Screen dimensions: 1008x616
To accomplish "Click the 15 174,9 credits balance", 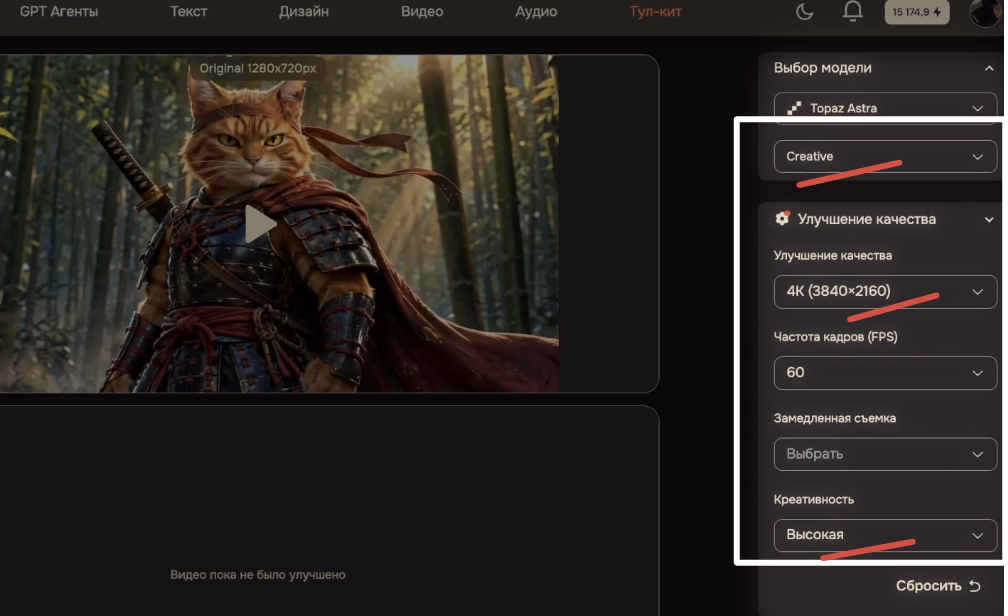I will (917, 12).
